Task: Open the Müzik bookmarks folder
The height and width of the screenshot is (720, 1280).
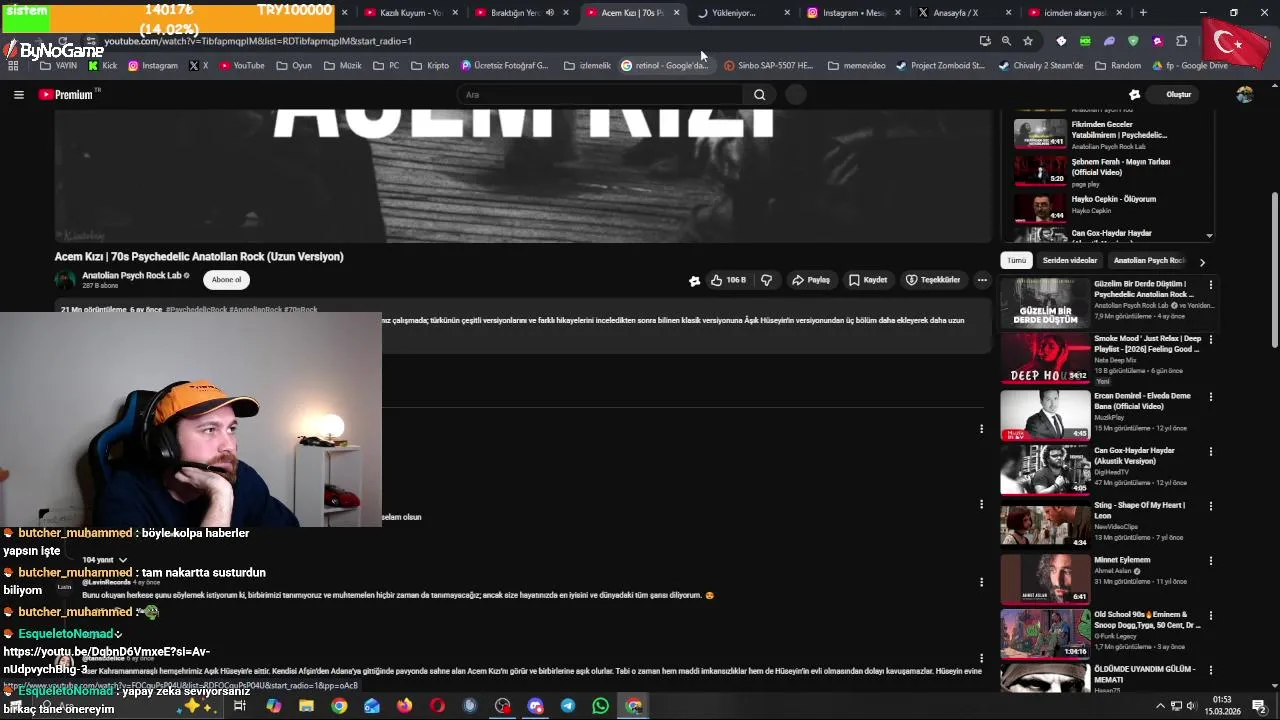Action: 343,66
